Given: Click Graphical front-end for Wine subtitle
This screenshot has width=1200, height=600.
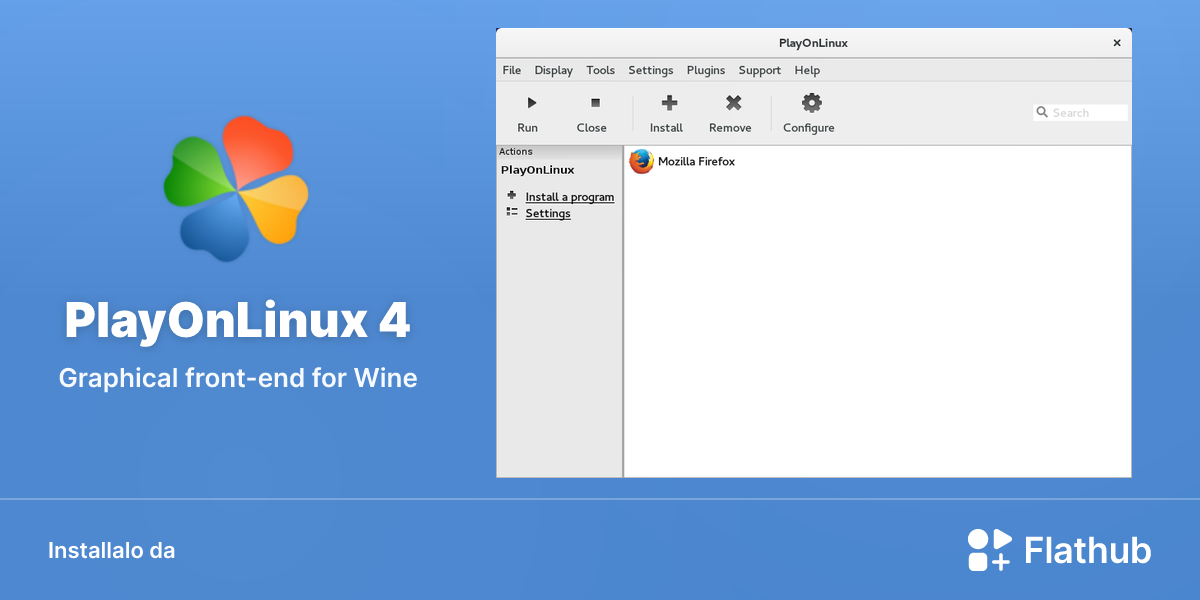Looking at the screenshot, I should (x=237, y=378).
